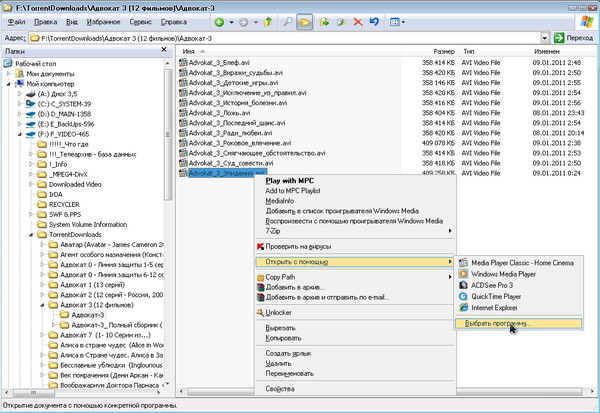Expand the (C:) C_SYSTEM-39 drive node

(20, 104)
